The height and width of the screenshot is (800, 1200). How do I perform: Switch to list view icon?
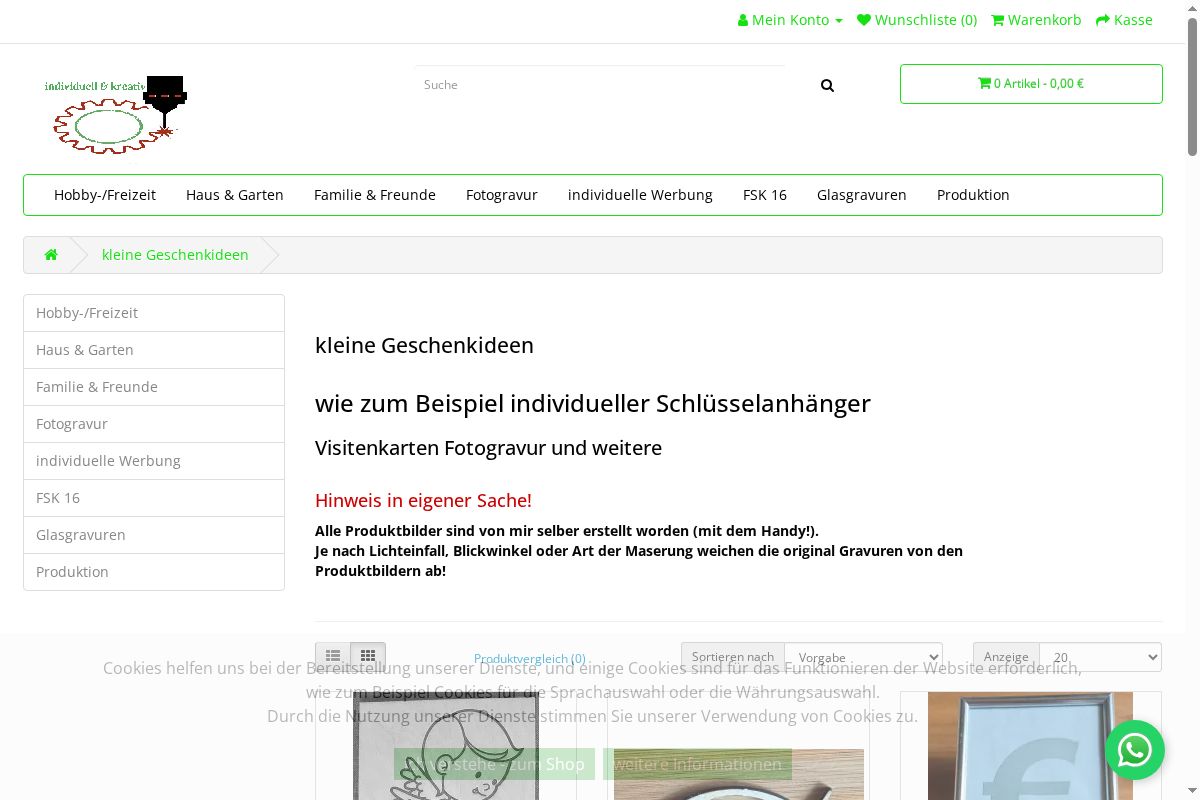(x=333, y=656)
